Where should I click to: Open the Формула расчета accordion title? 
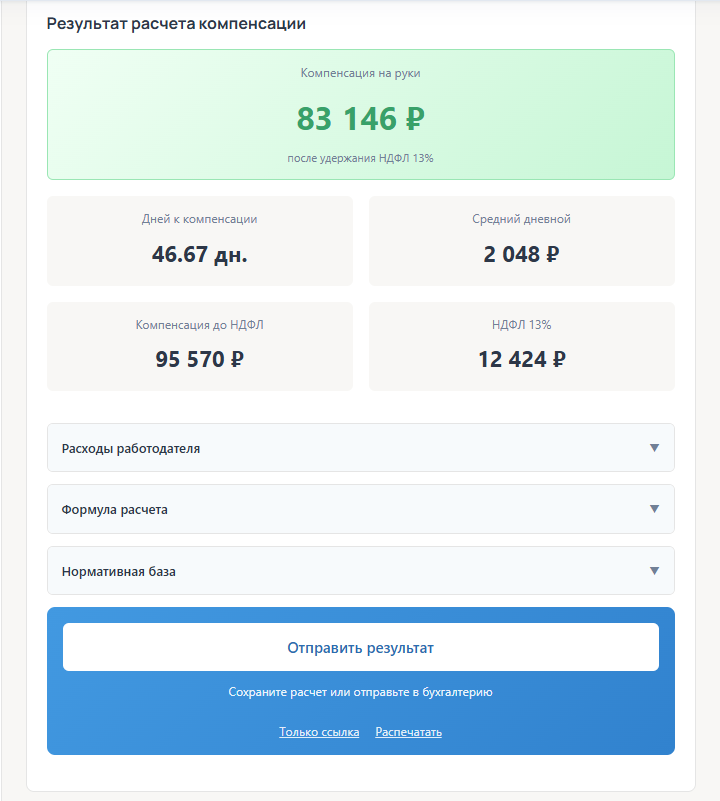click(115, 510)
